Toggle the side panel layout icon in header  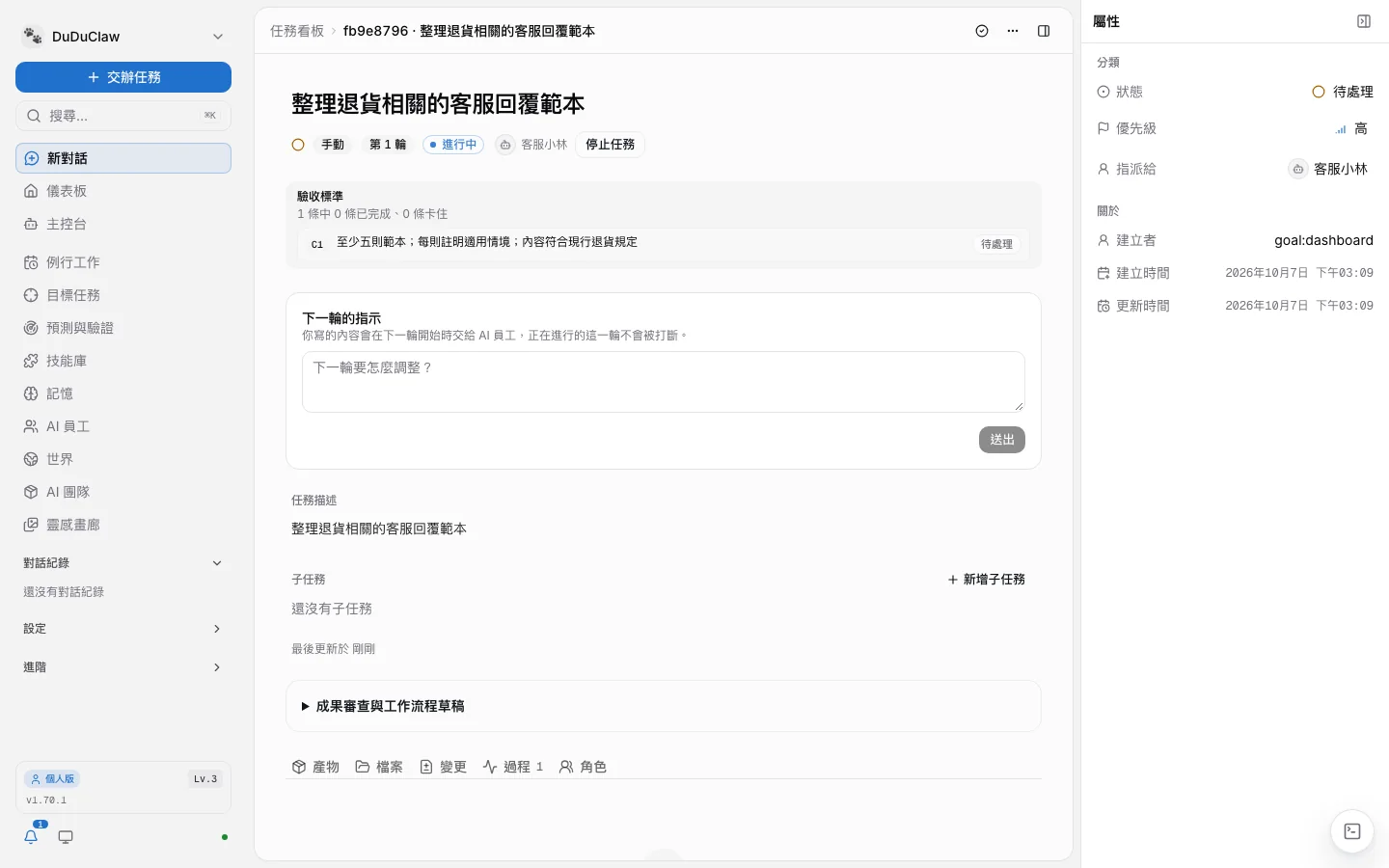point(1044,31)
